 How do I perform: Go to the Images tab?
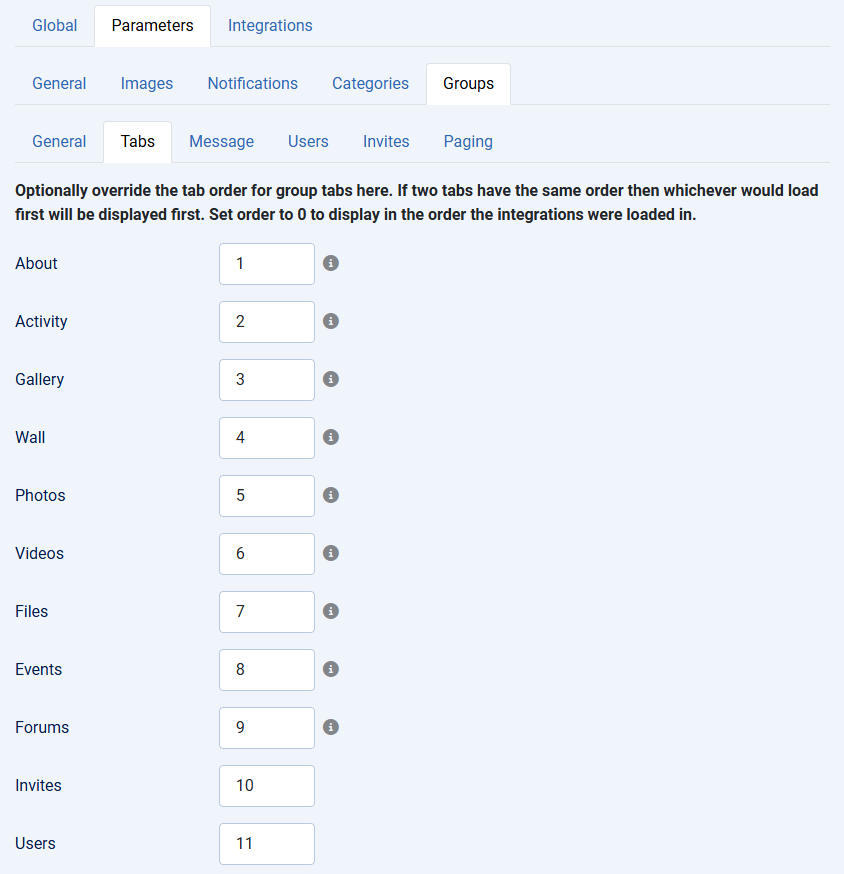[147, 84]
